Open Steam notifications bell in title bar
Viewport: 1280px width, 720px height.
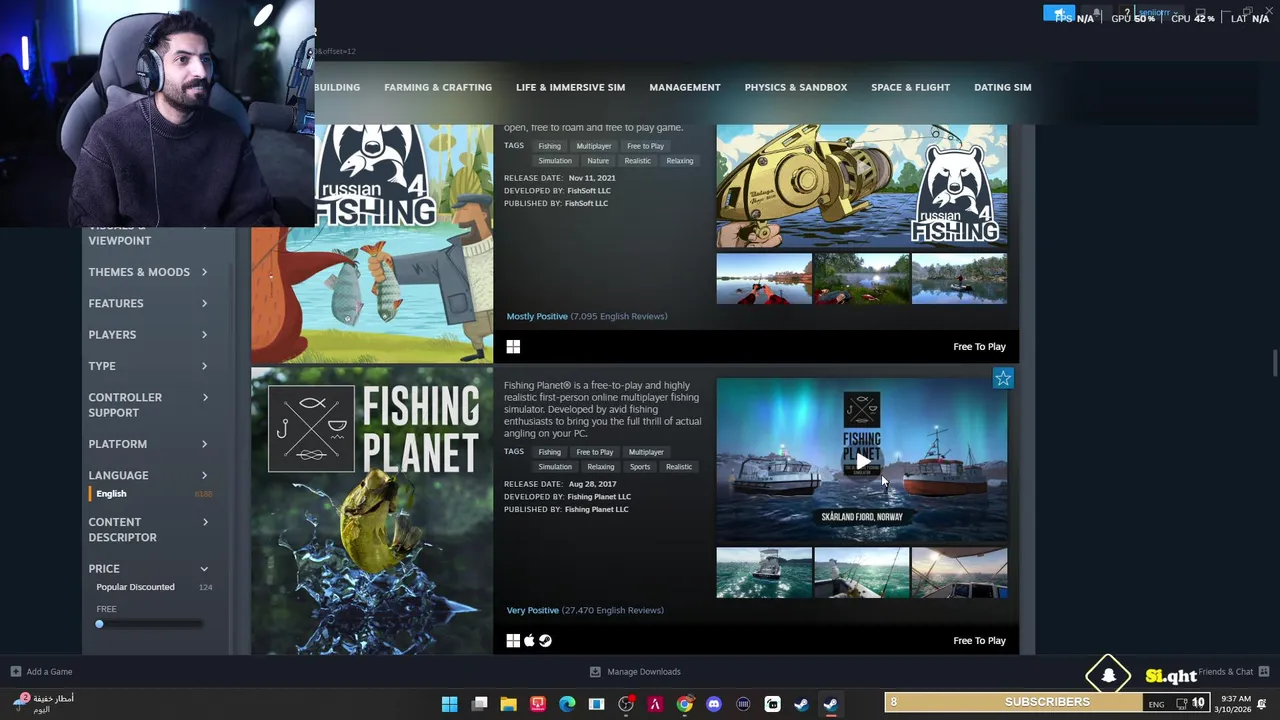pos(1096,13)
